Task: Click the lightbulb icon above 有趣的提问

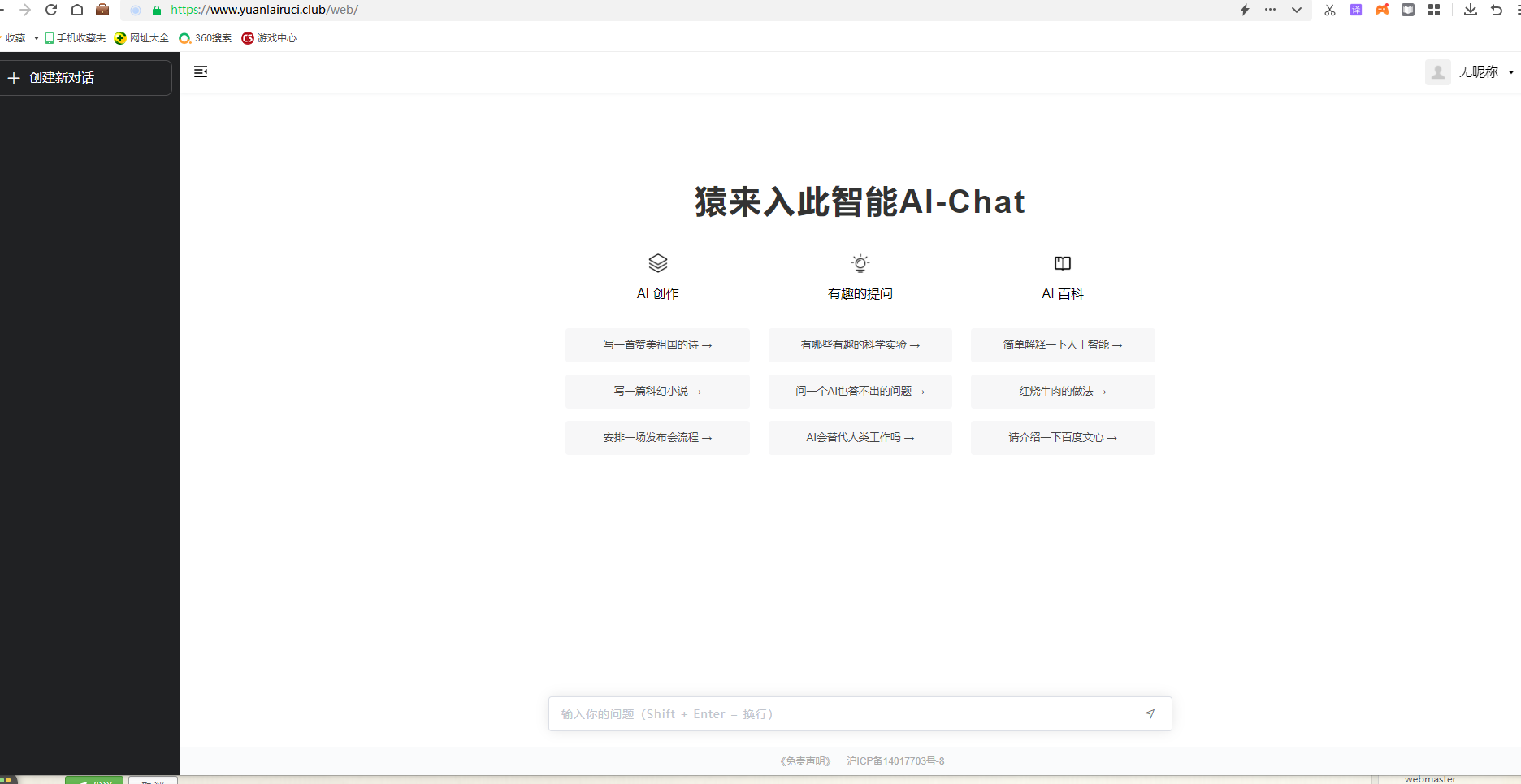Action: [x=860, y=263]
